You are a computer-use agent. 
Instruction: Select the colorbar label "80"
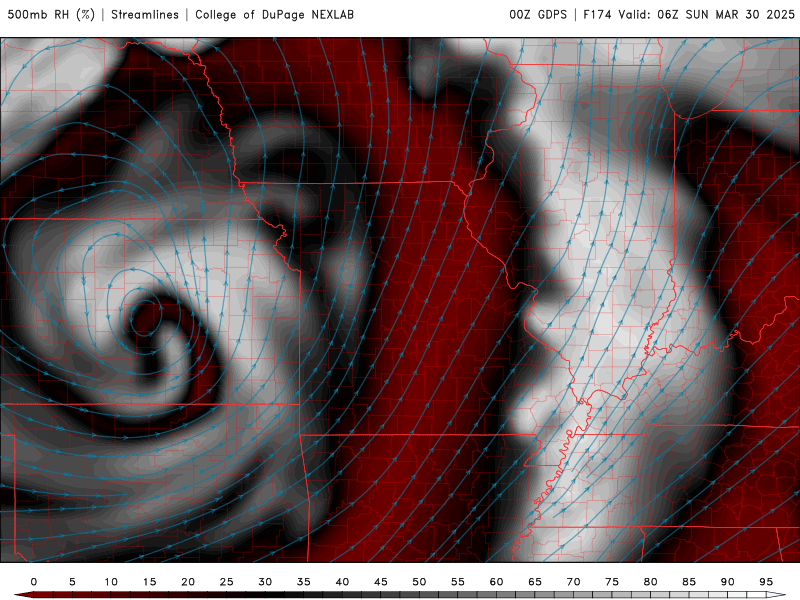click(651, 582)
